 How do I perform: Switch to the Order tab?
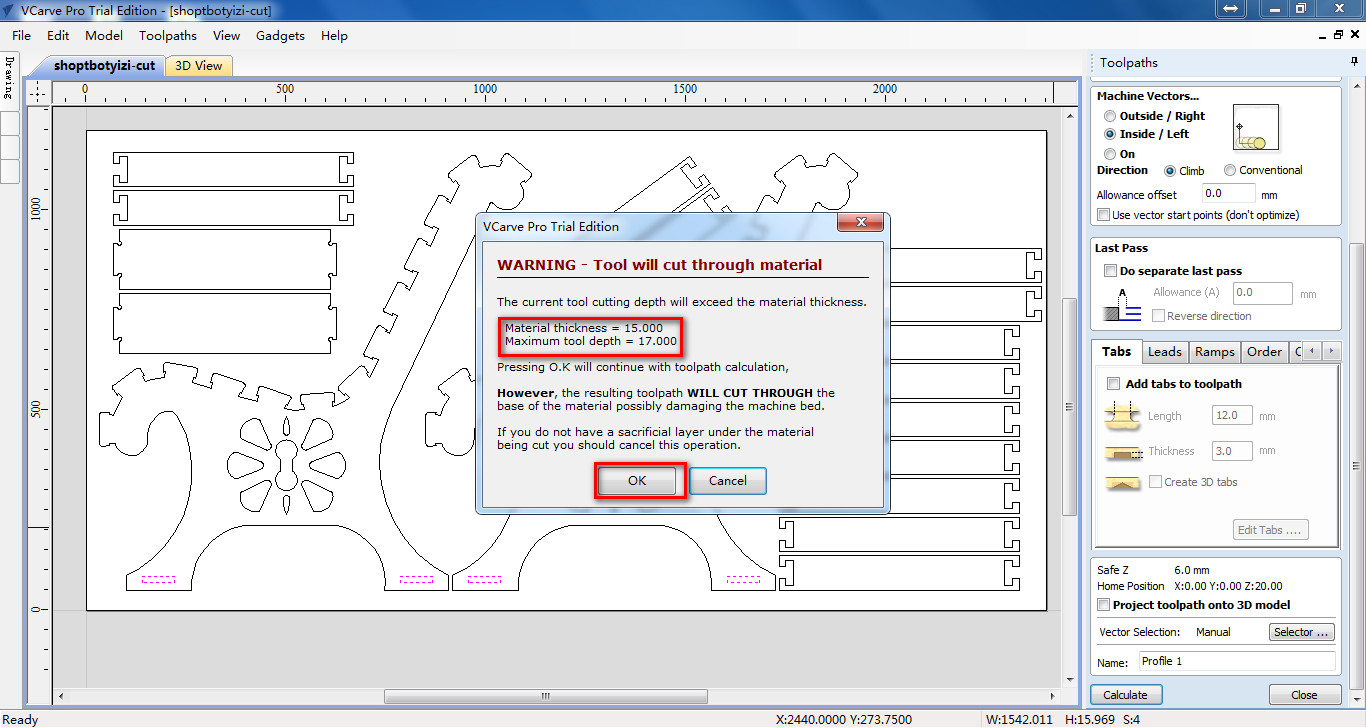(1264, 352)
